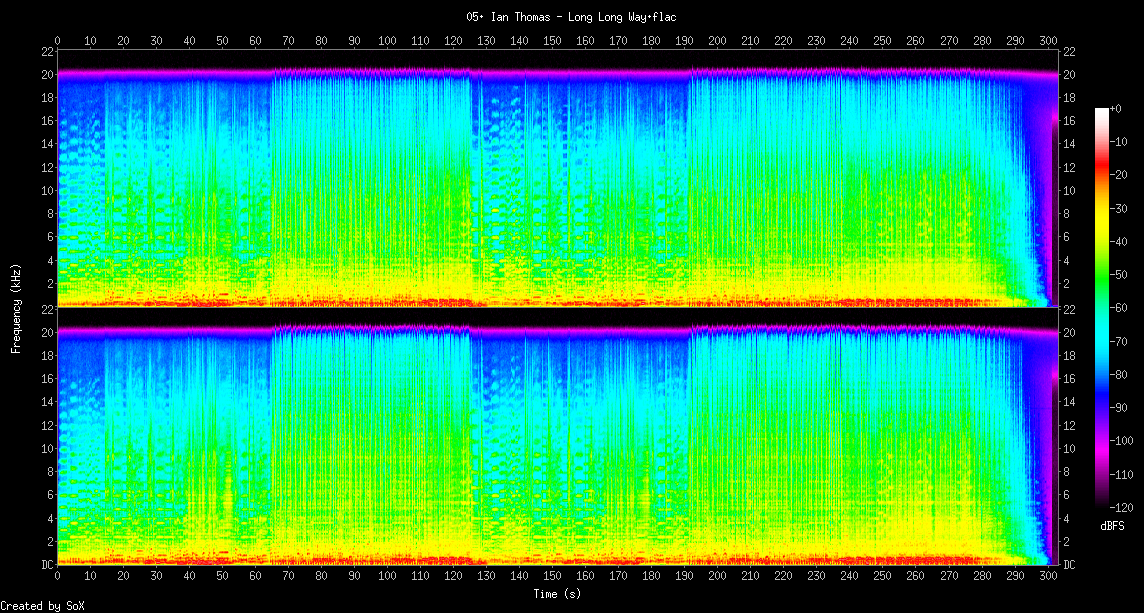Click the "Created by SoX" text
This screenshot has width=1144, height=613.
click(42, 606)
